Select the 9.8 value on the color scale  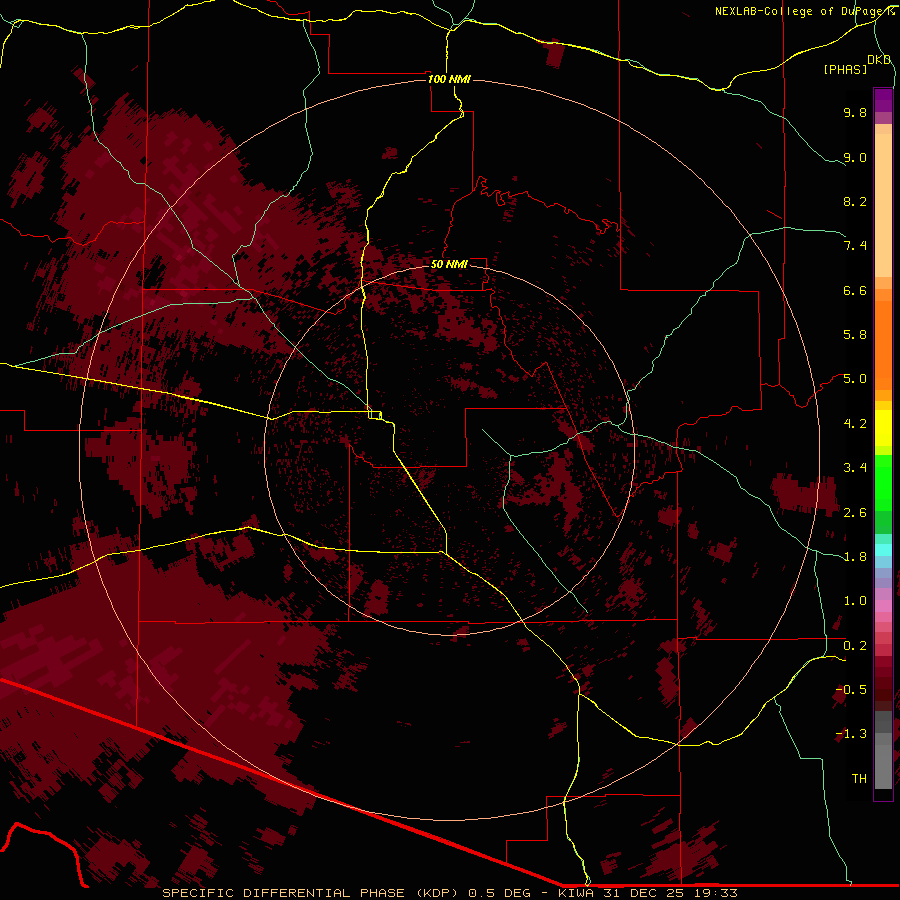pyautogui.click(x=855, y=112)
